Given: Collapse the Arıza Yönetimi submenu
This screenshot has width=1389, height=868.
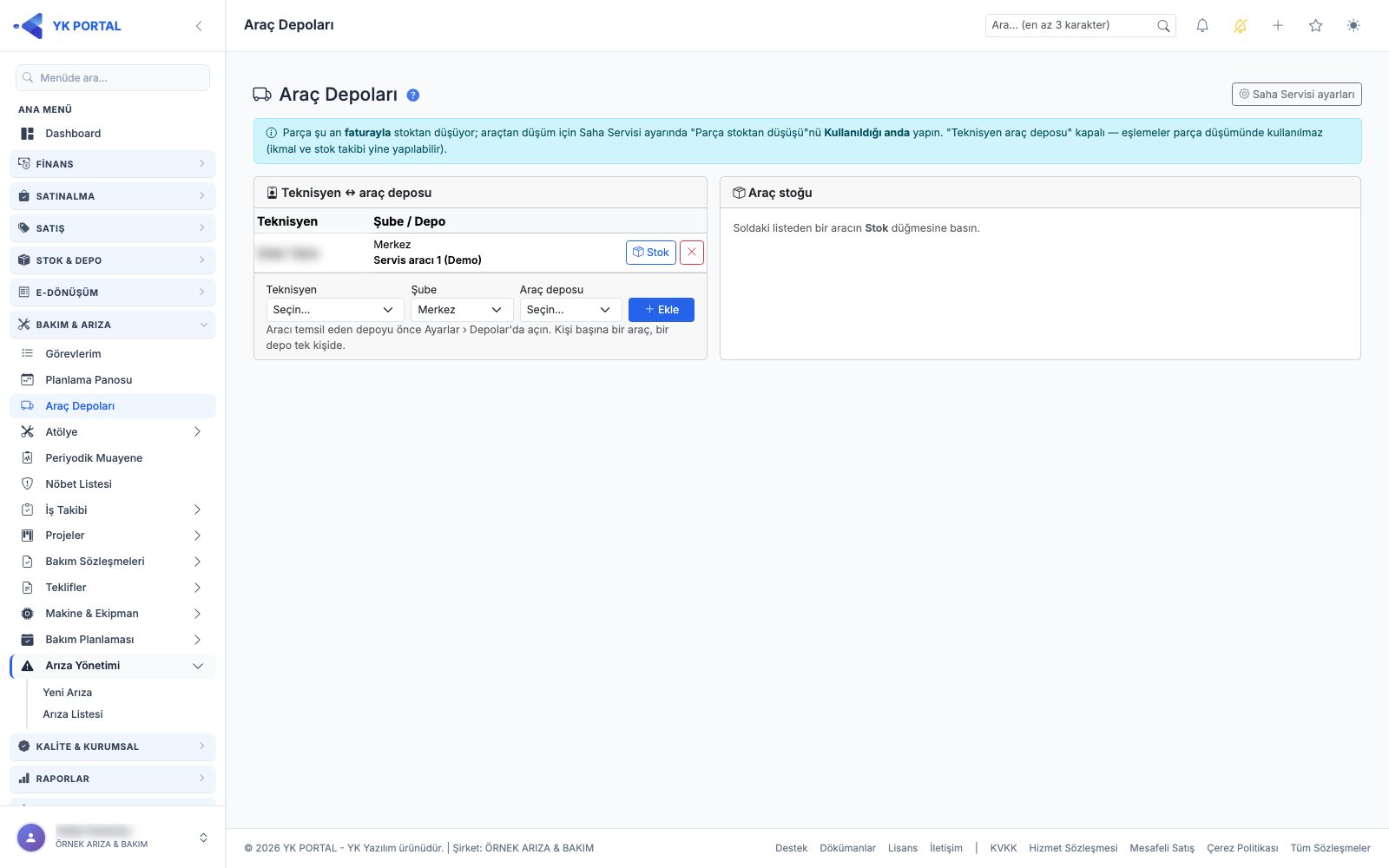Looking at the screenshot, I should (x=113, y=666).
